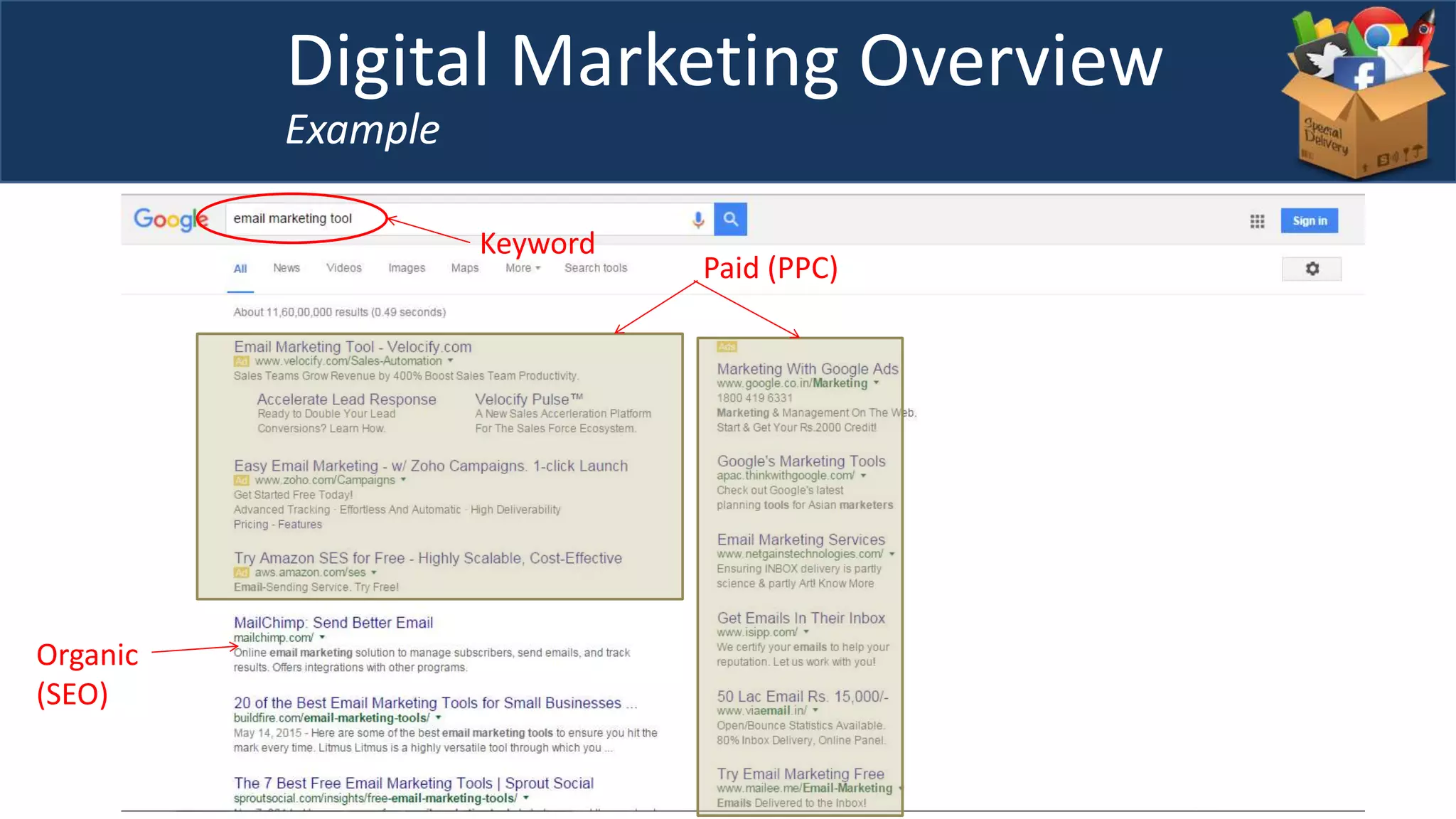This screenshot has width=1456, height=819.
Task: Click the 1800 419 6331 phone number
Action: pos(754,398)
